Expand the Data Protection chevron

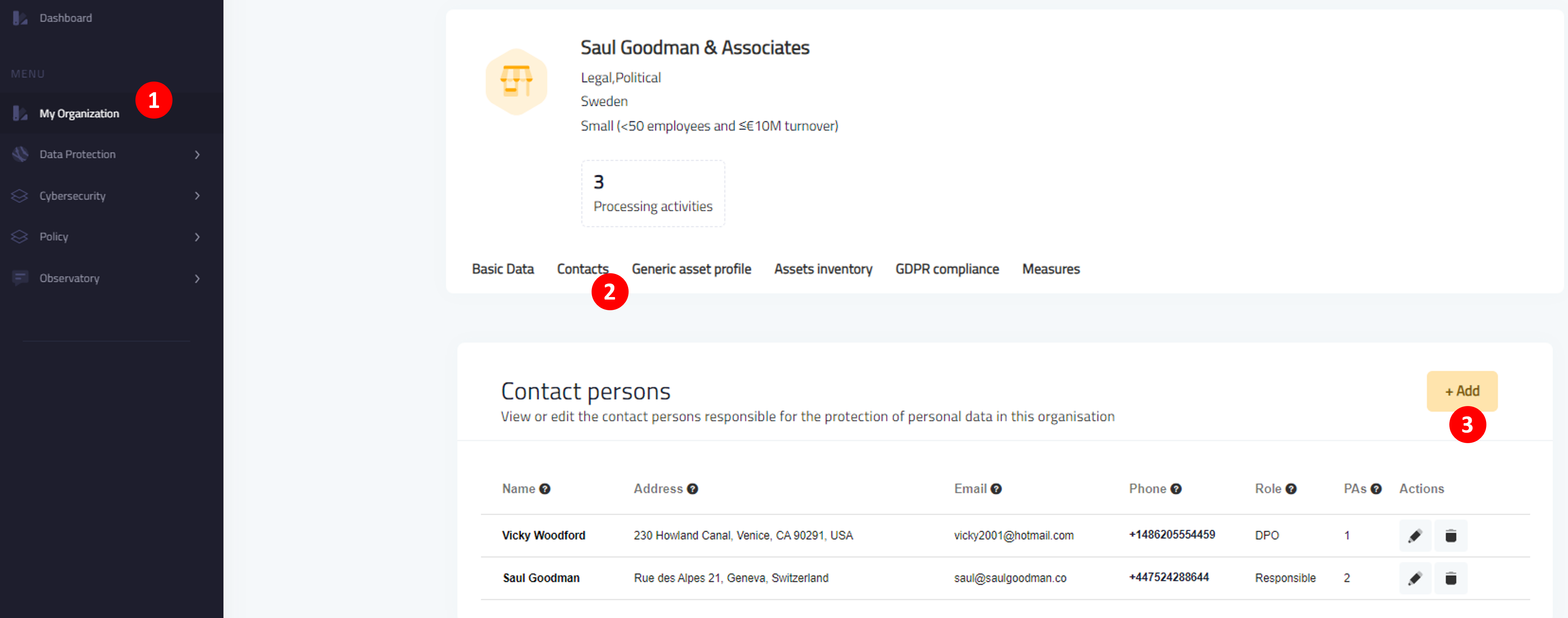pos(197,155)
